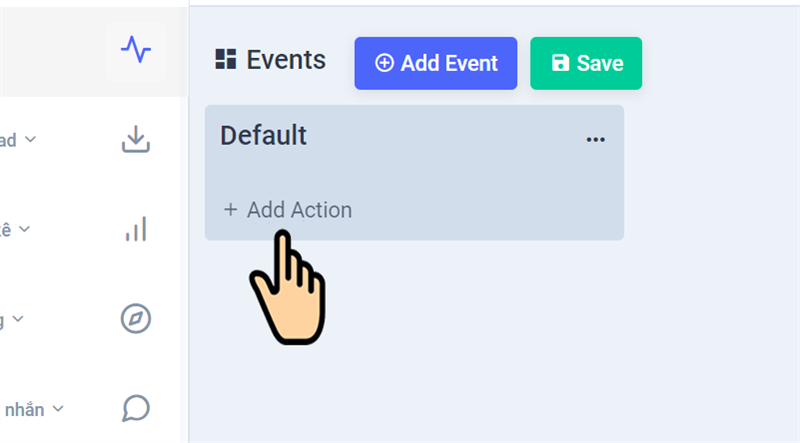Click the floppy disk icon in Save
The image size is (800, 443).
(561, 63)
